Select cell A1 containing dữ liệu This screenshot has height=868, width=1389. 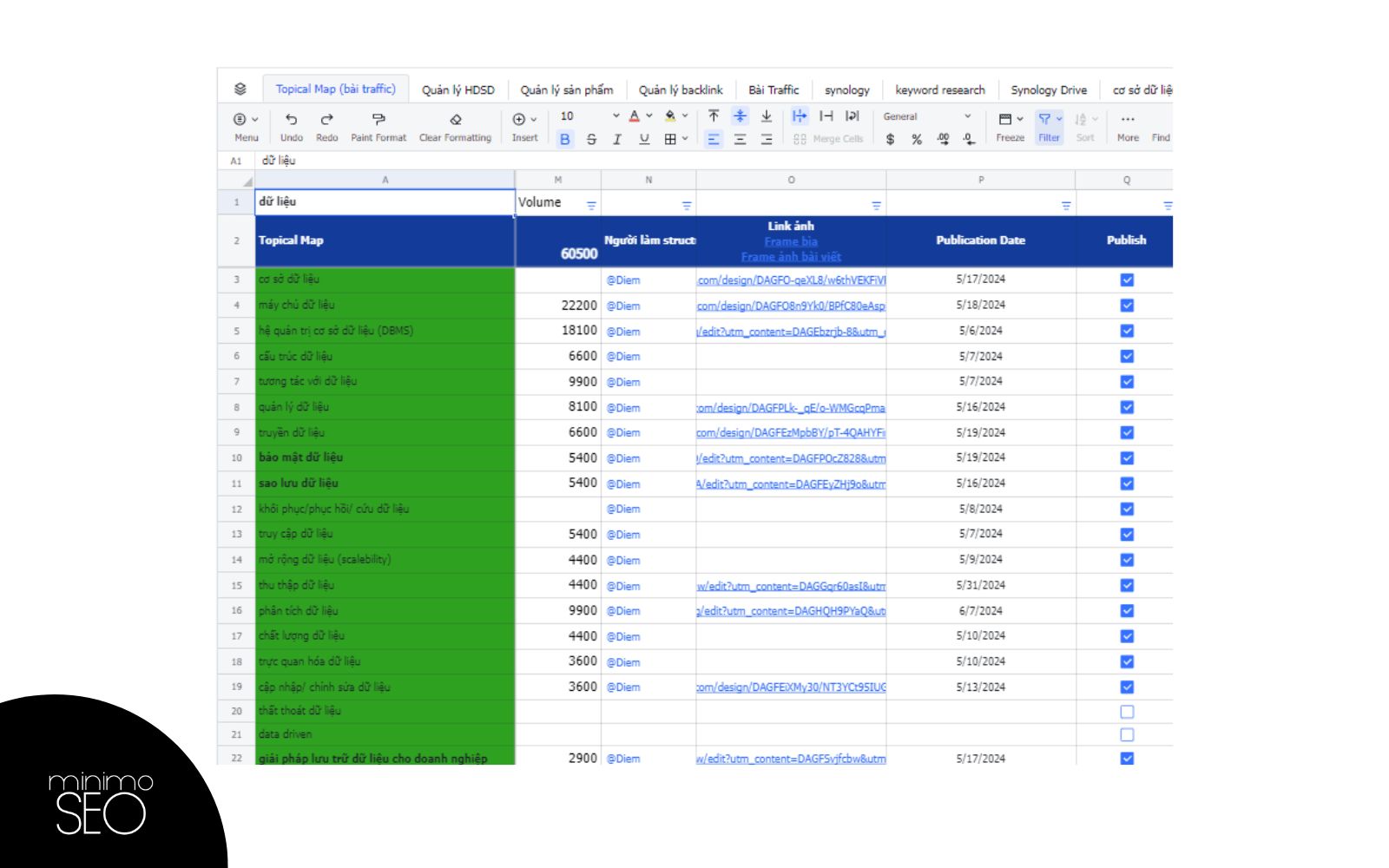coord(385,201)
